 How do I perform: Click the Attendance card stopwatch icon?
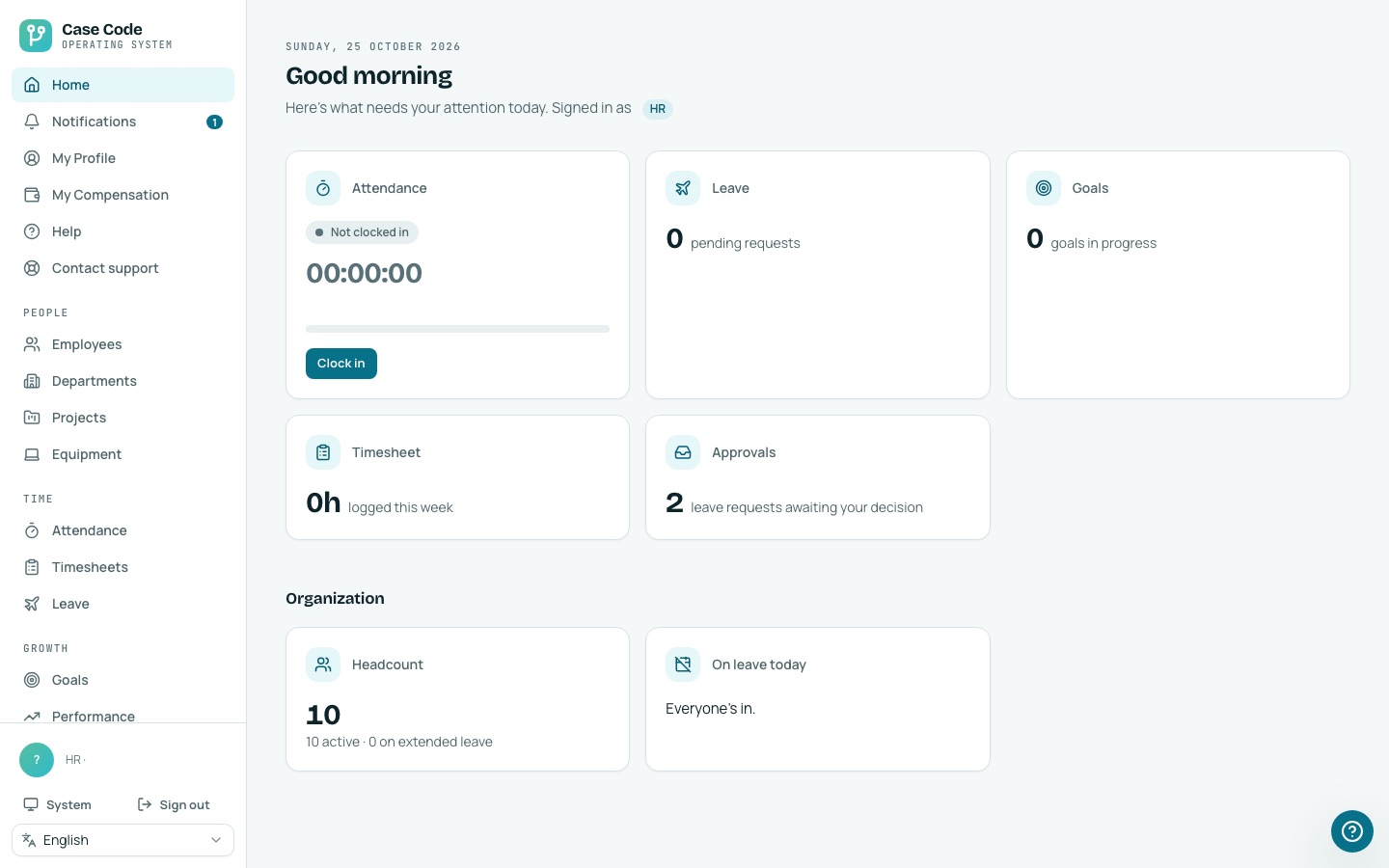pyautogui.click(x=323, y=188)
